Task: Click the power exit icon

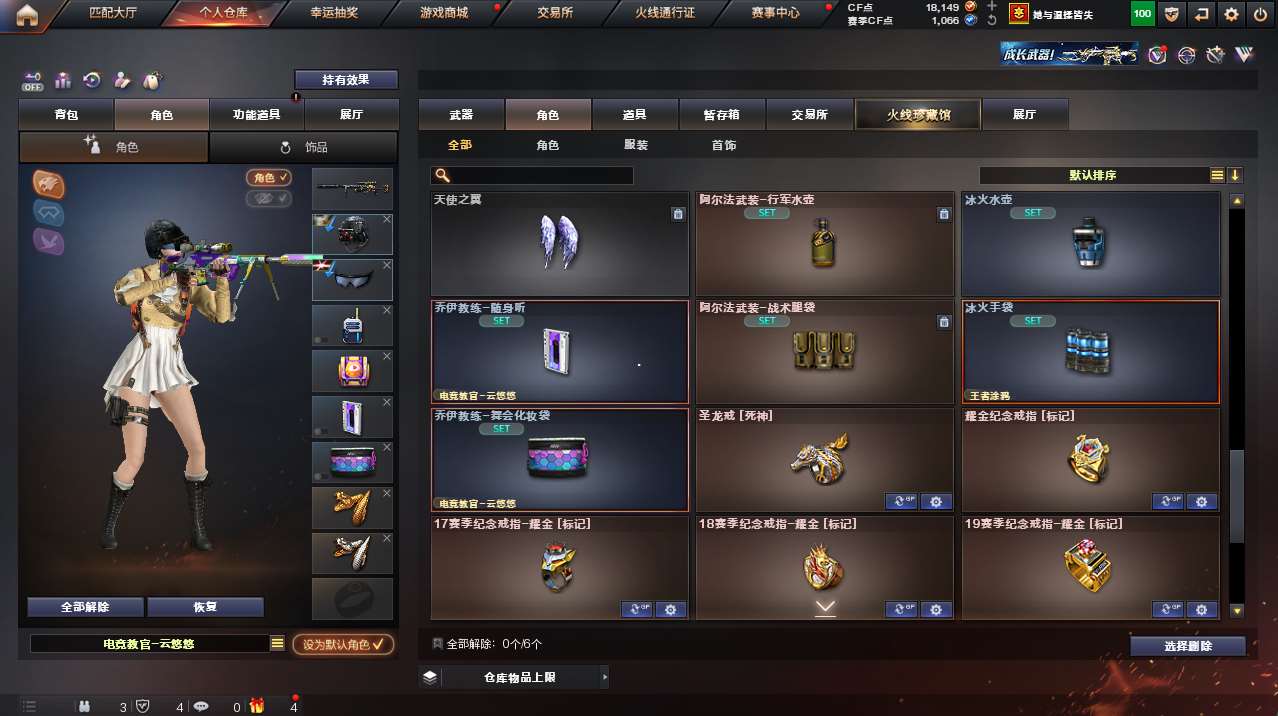Action: (x=1259, y=14)
